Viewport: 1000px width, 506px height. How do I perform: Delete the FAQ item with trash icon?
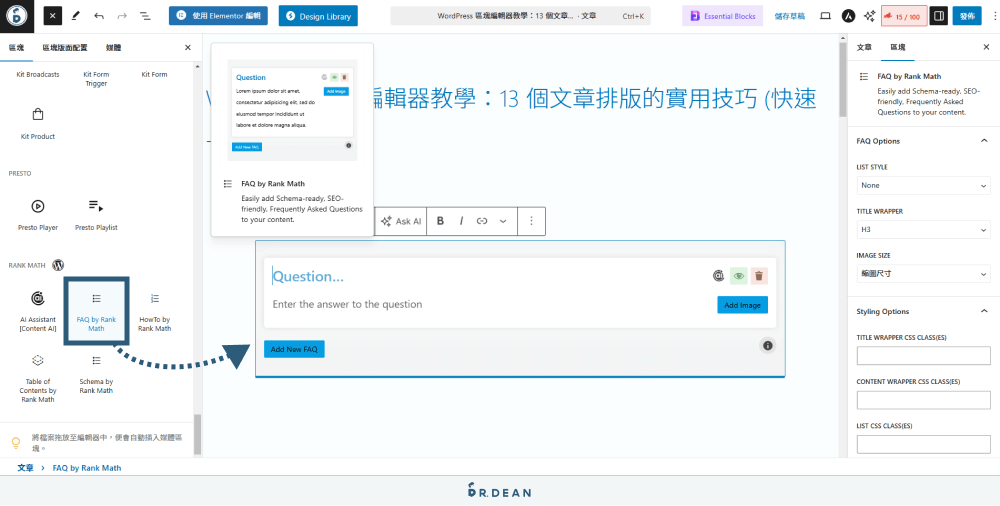(759, 276)
